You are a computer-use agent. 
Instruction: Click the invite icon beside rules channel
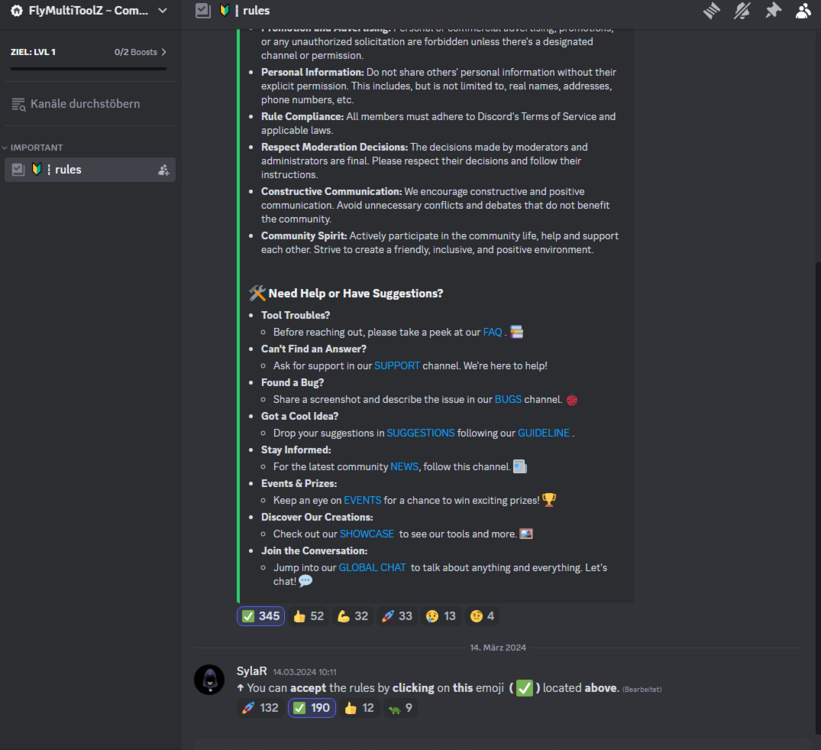coord(164,170)
